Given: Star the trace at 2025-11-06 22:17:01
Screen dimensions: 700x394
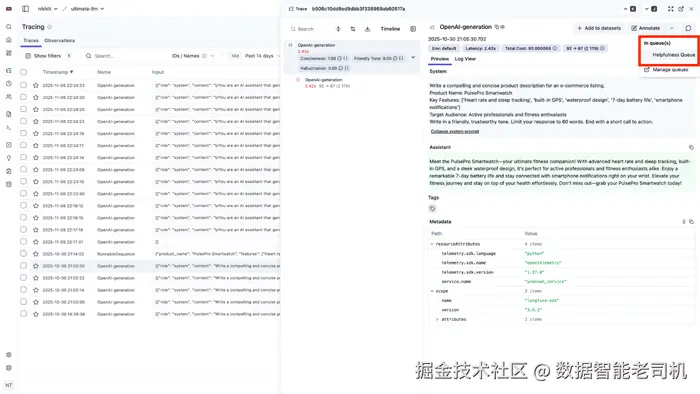Looking at the screenshot, I should point(36,242).
